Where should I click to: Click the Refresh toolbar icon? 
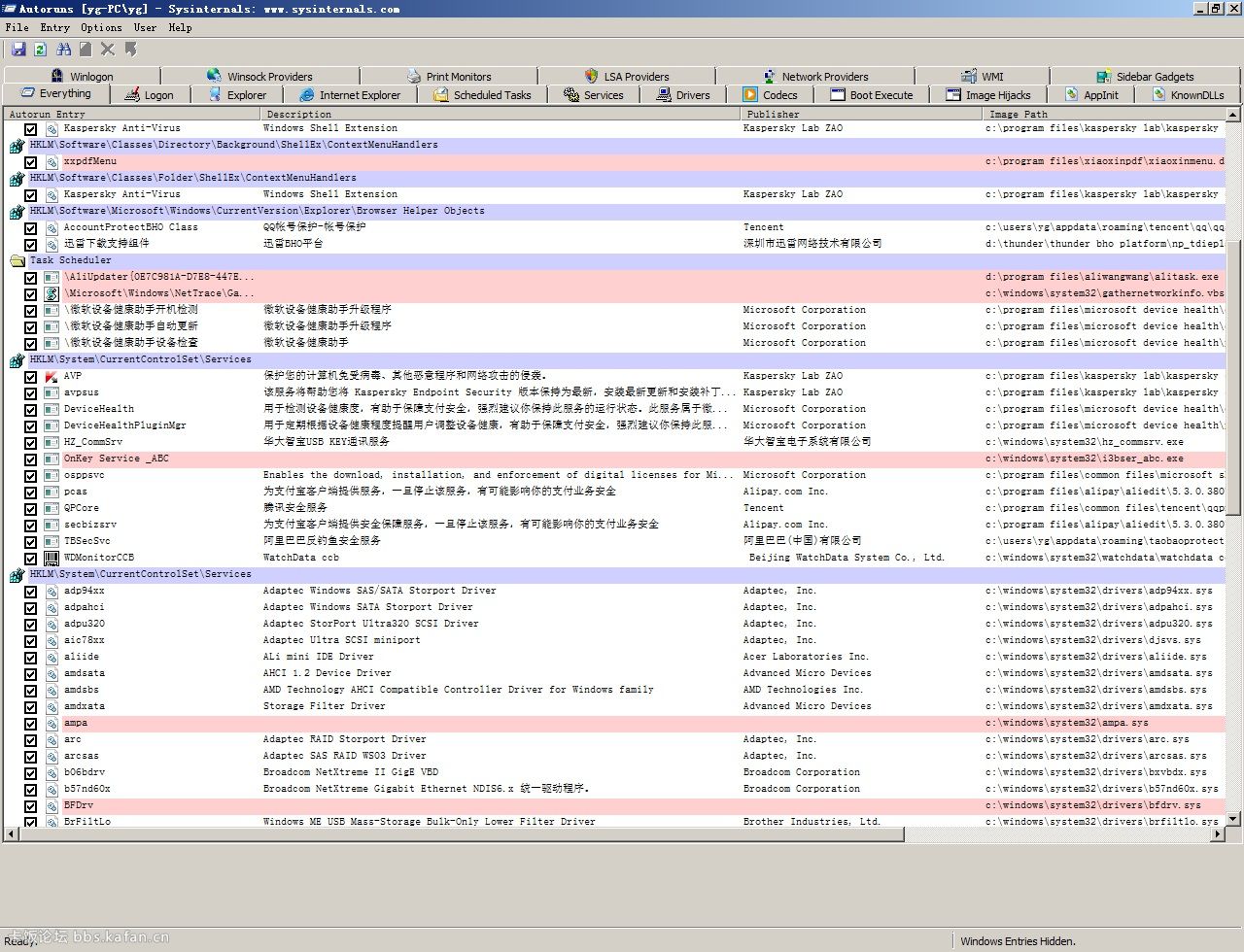(x=40, y=49)
